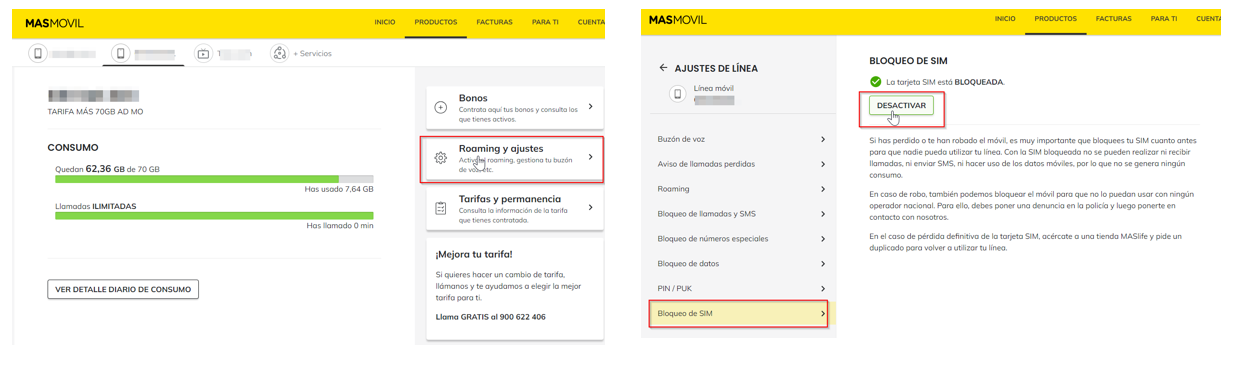Open the Facturas tab in left window
The height and width of the screenshot is (391, 1235).
(x=494, y=22)
